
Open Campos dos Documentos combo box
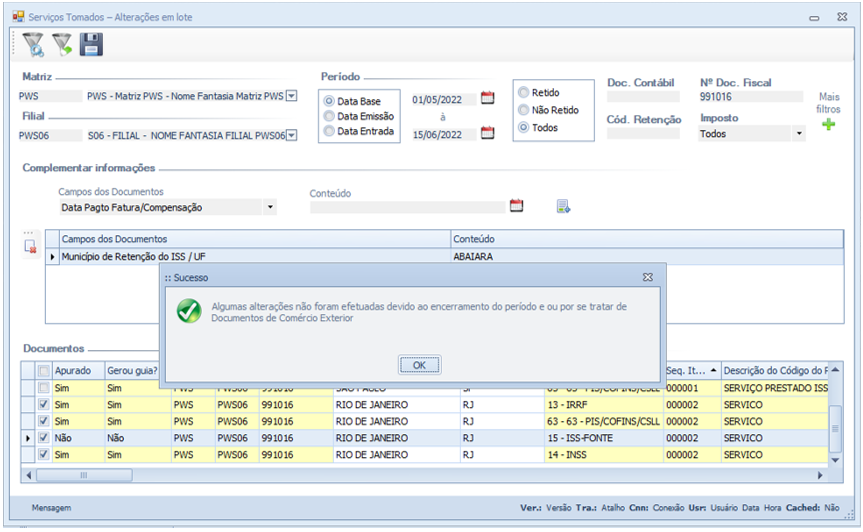(270, 207)
